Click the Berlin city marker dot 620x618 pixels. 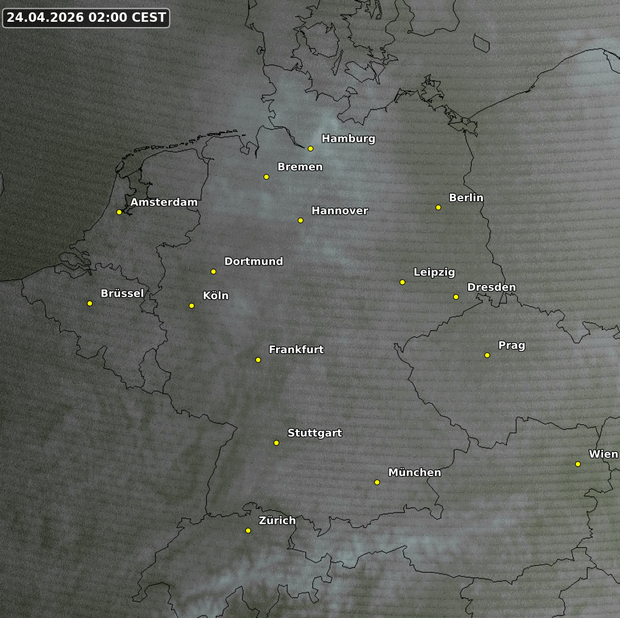tap(438, 207)
